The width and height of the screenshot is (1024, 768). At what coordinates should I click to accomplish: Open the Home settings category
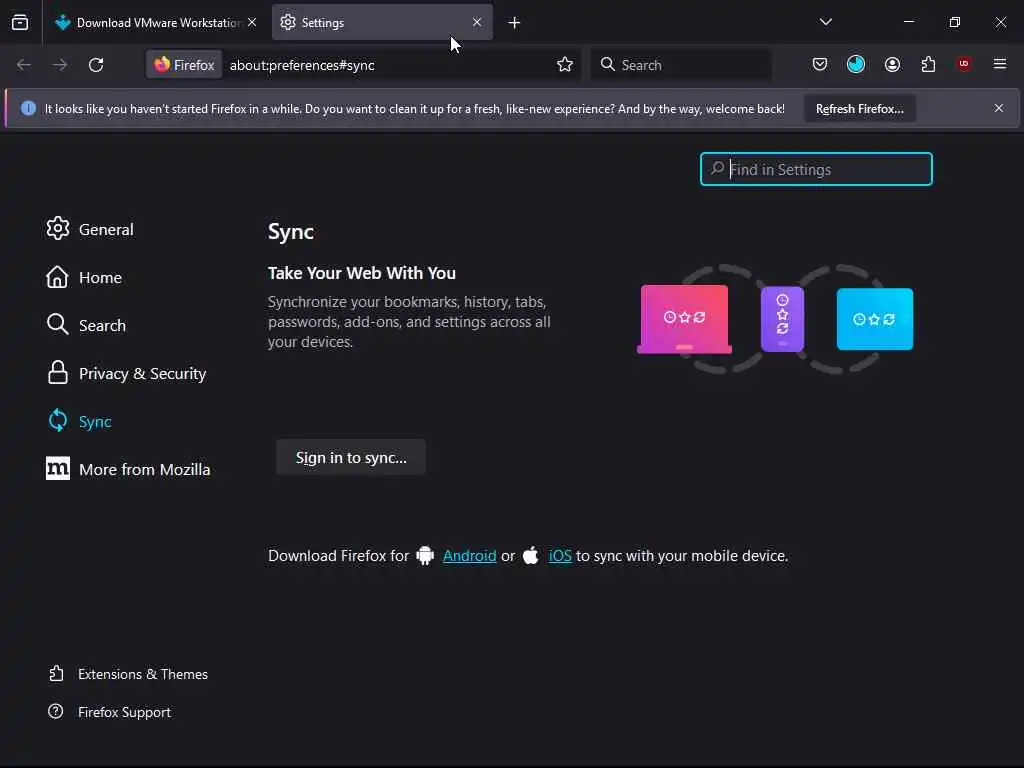tap(84, 278)
